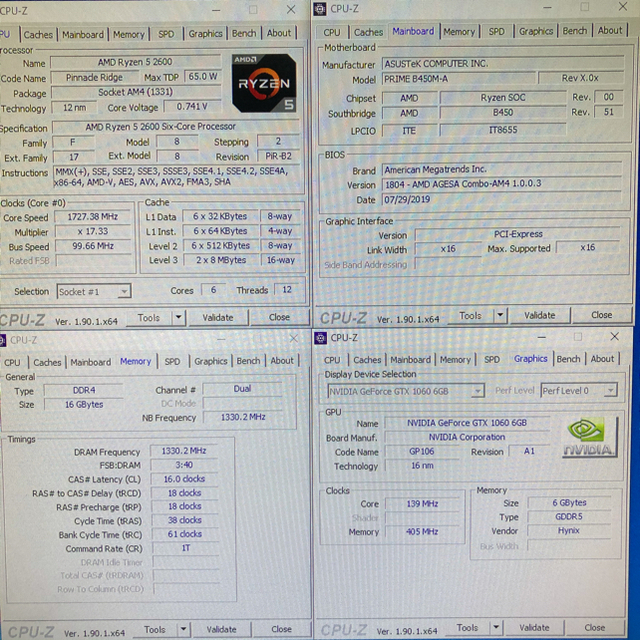Viewport: 640px width, 640px height.
Task: Click Validate button in the Graphics window
Action: [x=534, y=627]
